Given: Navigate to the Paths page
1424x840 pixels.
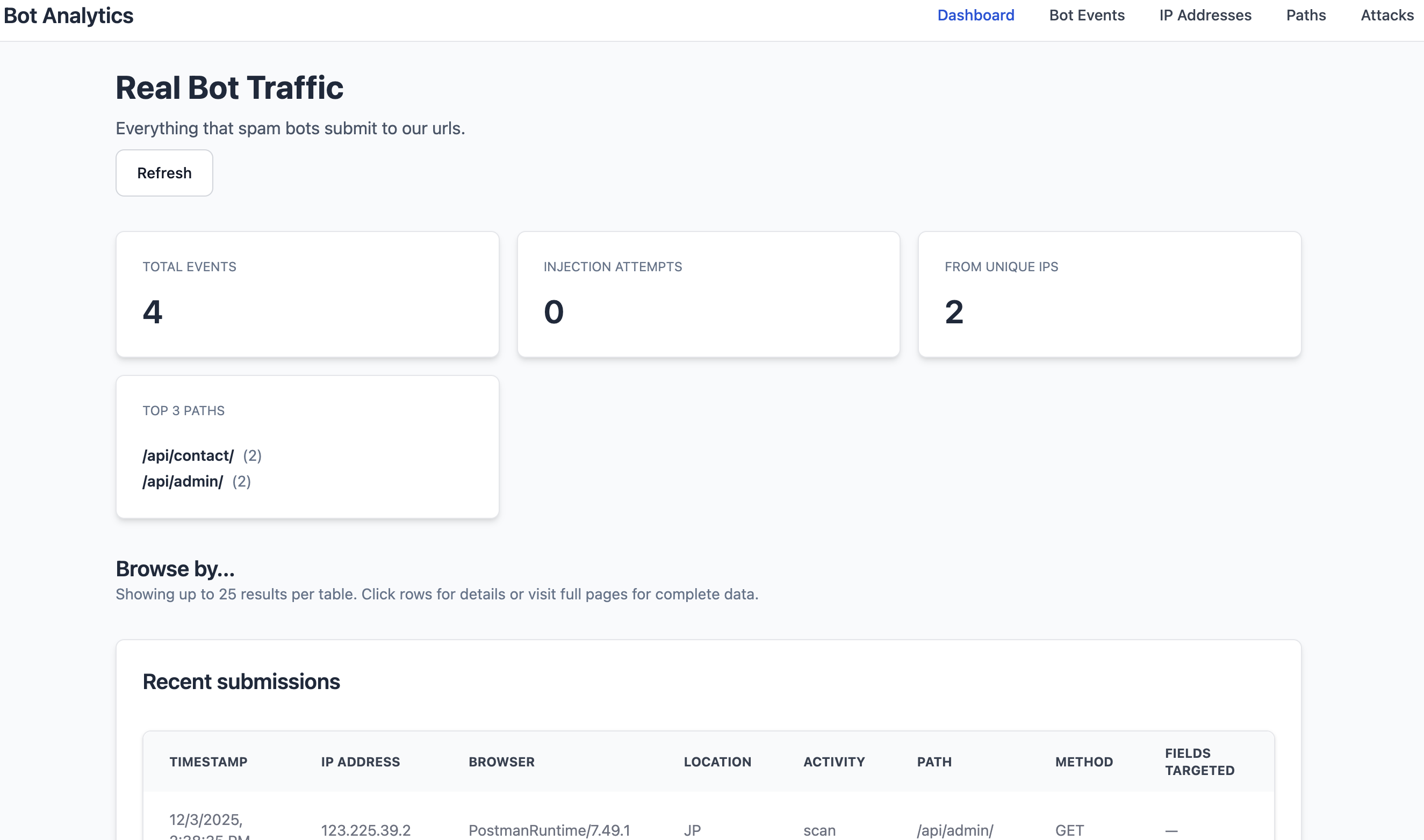Looking at the screenshot, I should (x=1306, y=15).
